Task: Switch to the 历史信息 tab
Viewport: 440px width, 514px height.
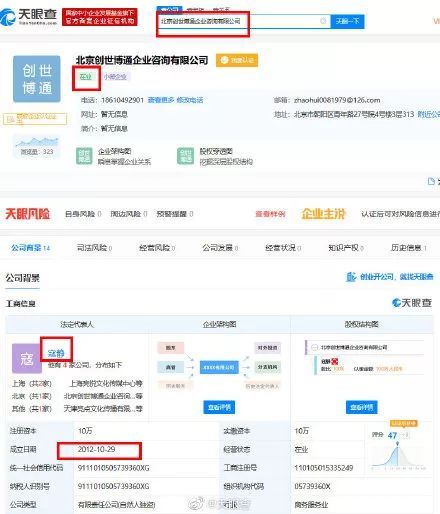Action: coord(409,248)
